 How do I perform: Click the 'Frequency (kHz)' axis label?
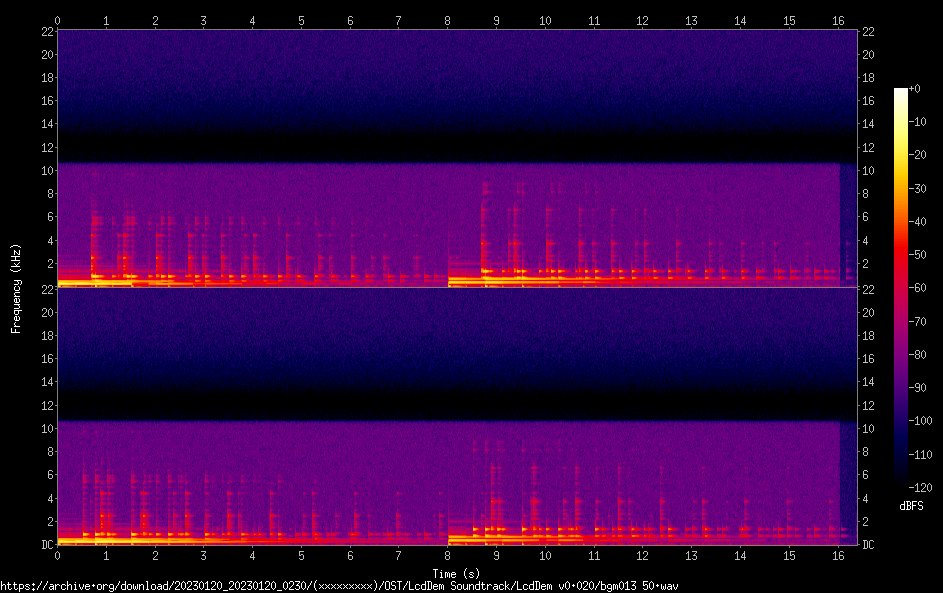16,288
